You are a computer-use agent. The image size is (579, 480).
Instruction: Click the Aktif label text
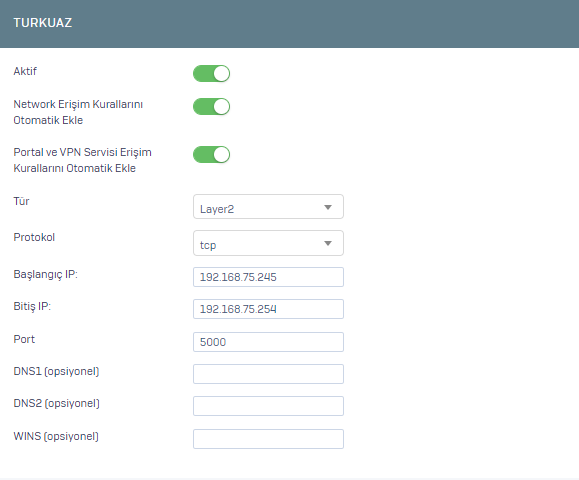tap(25, 71)
